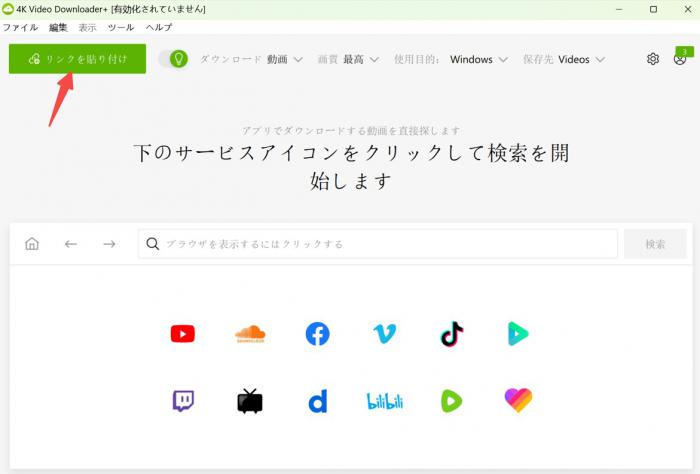
Task: Click the browser back arrow
Action: click(x=71, y=244)
